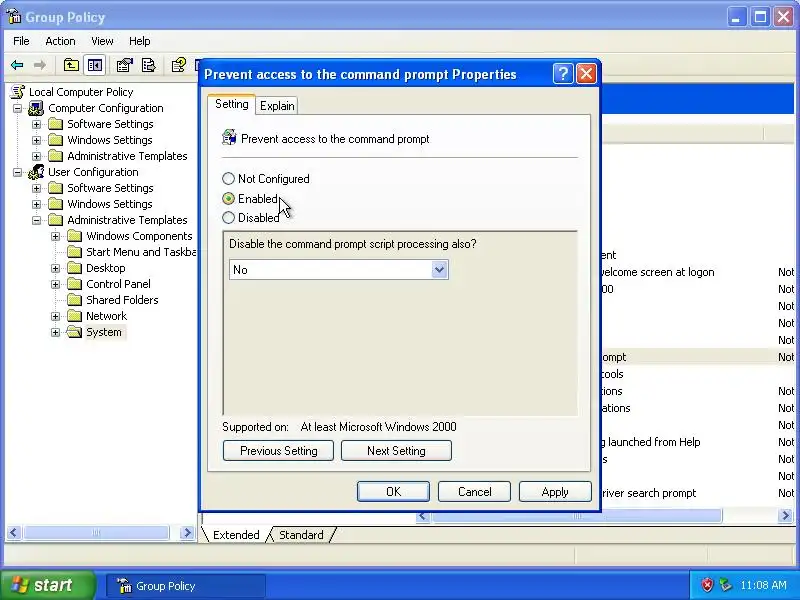Viewport: 800px width, 600px height.
Task: Click the red shield icon in system tray
Action: click(x=707, y=585)
